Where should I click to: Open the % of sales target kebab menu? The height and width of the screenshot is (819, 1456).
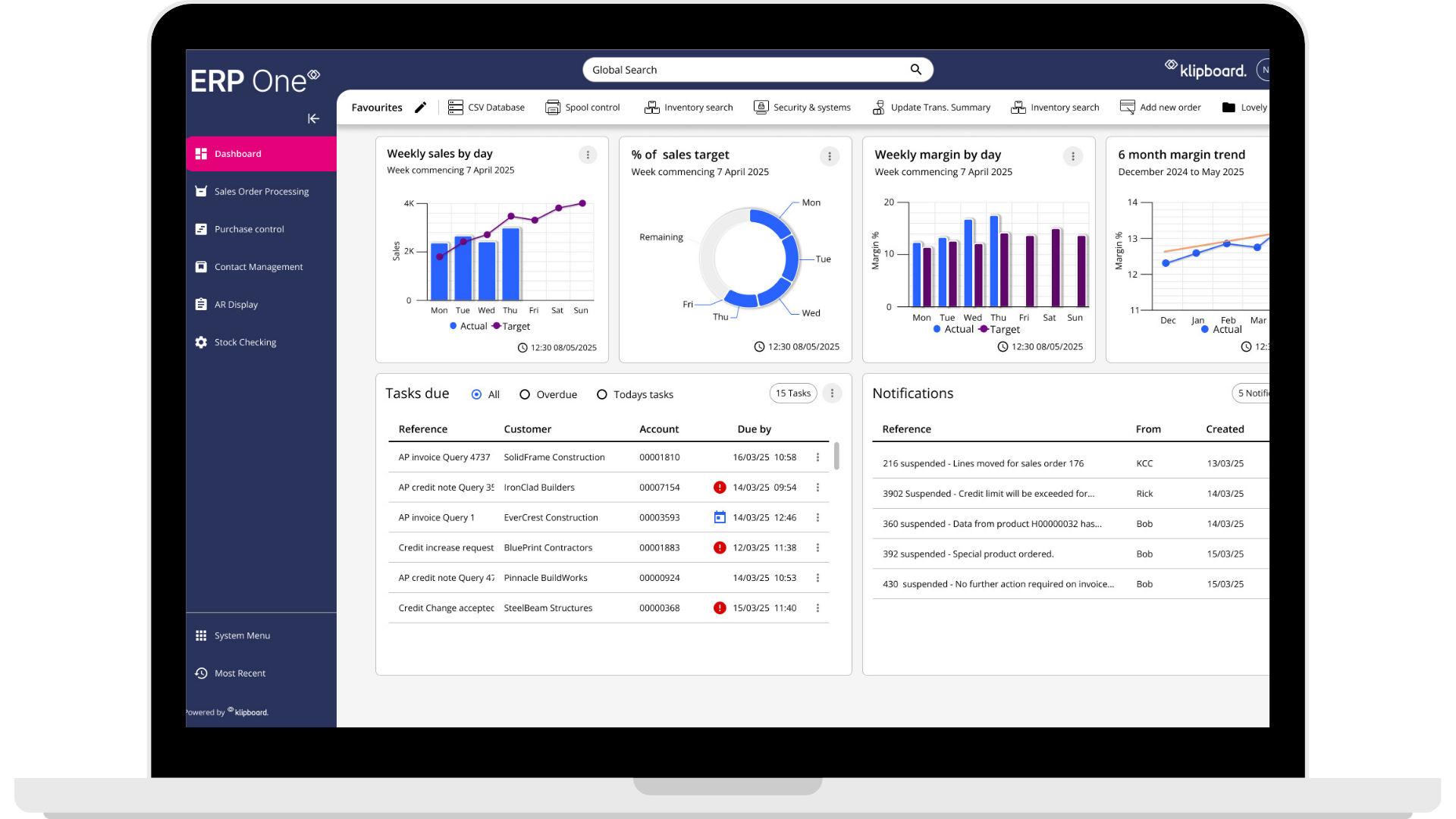tap(830, 157)
